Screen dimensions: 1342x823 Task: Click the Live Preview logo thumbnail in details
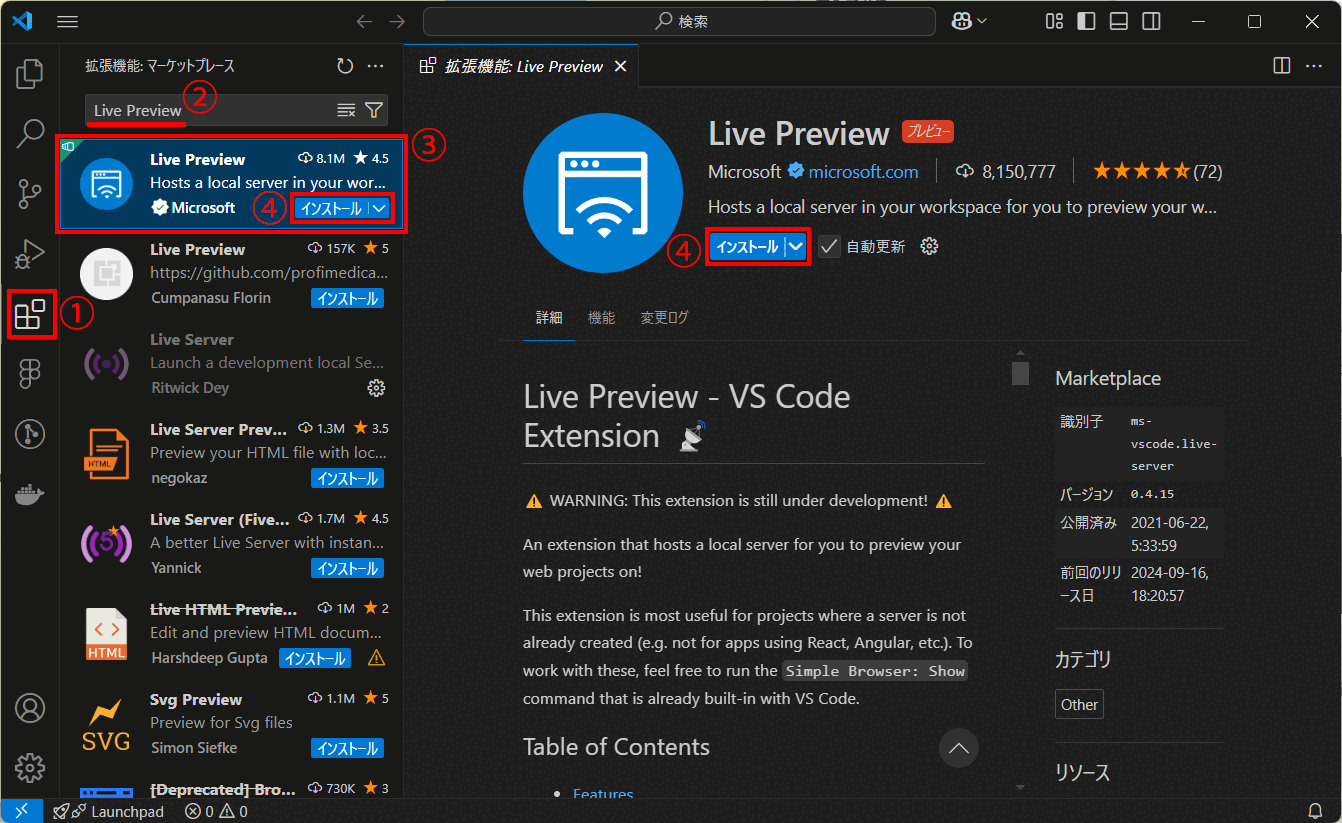(602, 194)
